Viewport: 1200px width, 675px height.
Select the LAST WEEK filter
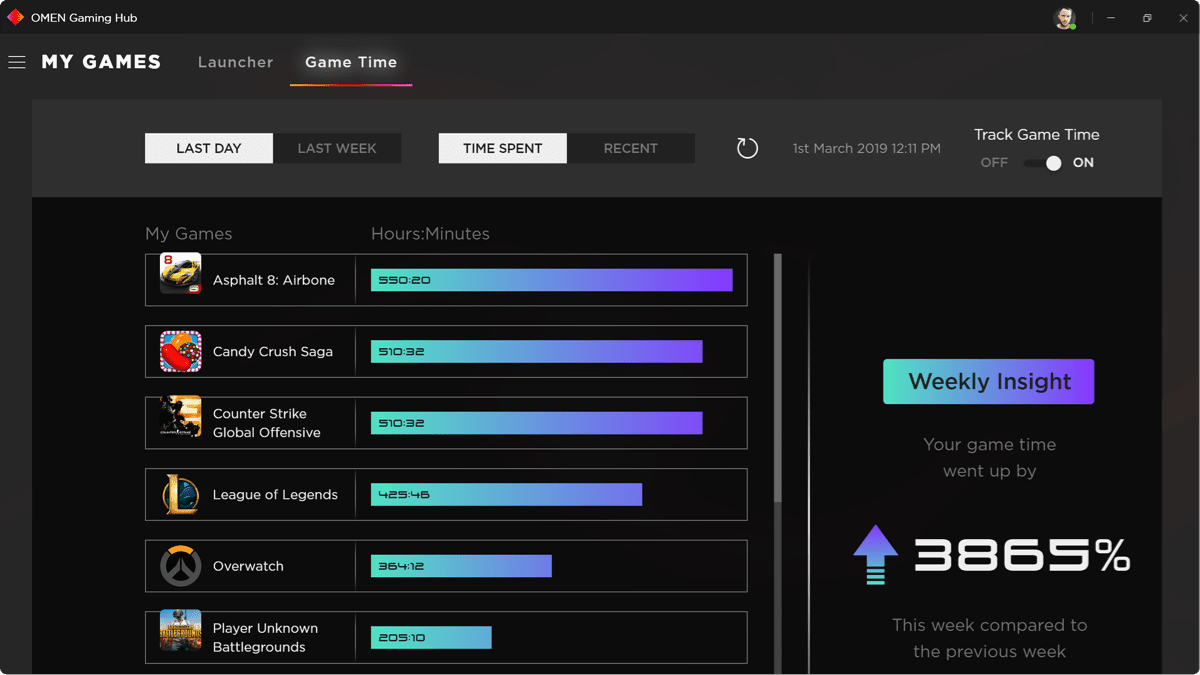pyautogui.click(x=337, y=148)
